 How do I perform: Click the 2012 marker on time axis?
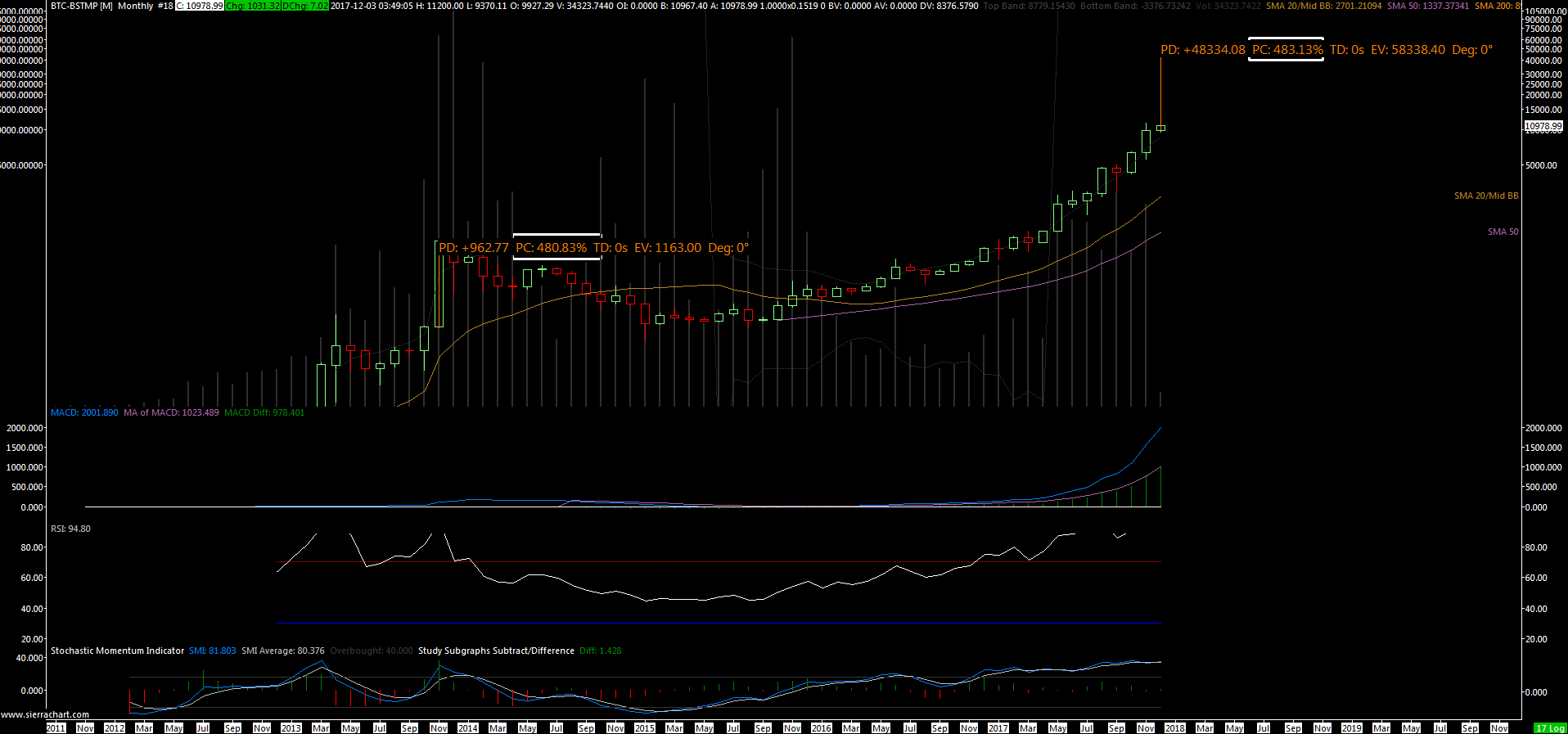pos(115,727)
